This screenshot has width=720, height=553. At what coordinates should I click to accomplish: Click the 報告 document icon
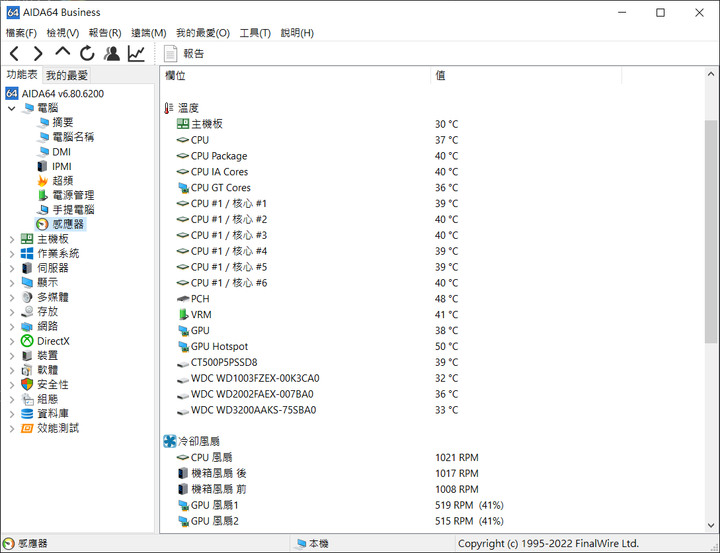(170, 54)
